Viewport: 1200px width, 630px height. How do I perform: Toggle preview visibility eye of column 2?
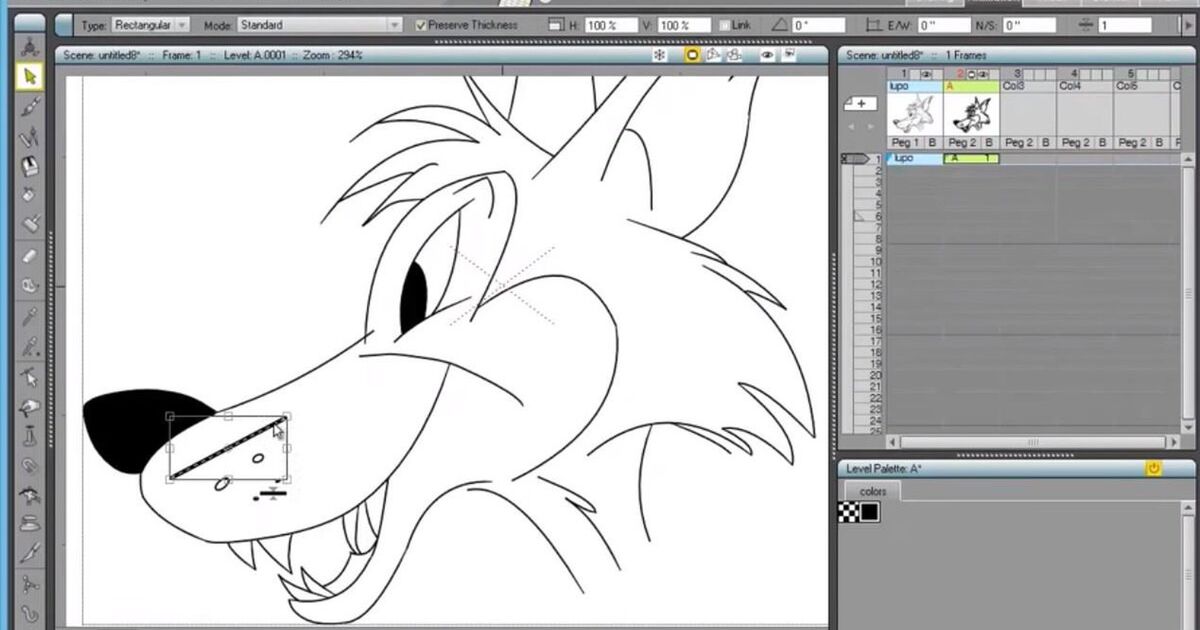[x=984, y=74]
